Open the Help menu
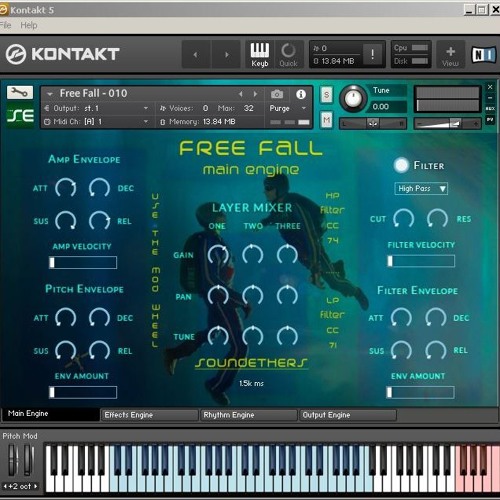This screenshot has width=500, height=500. pyautogui.click(x=29, y=25)
